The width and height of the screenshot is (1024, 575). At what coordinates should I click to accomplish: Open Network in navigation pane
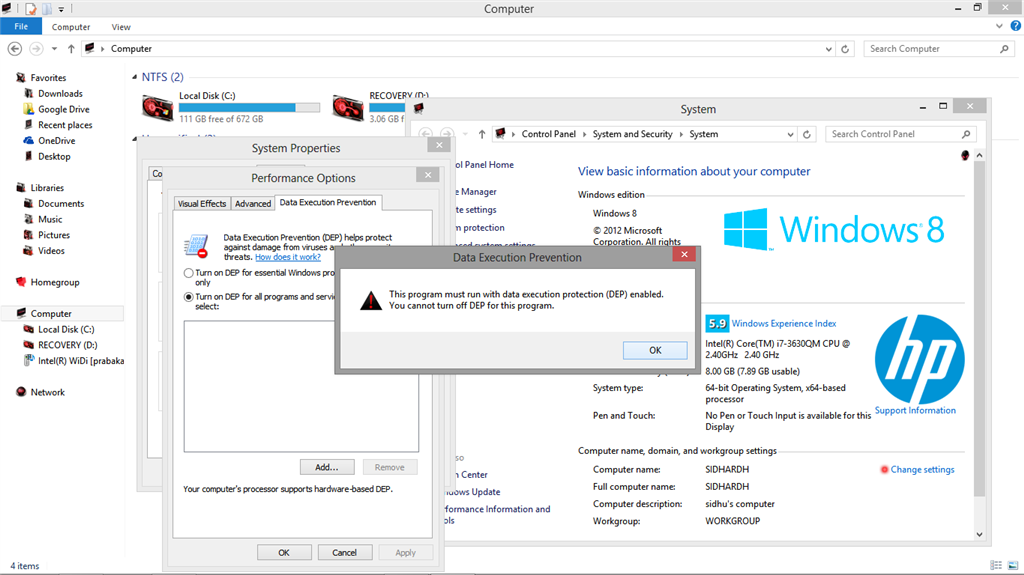[x=47, y=392]
